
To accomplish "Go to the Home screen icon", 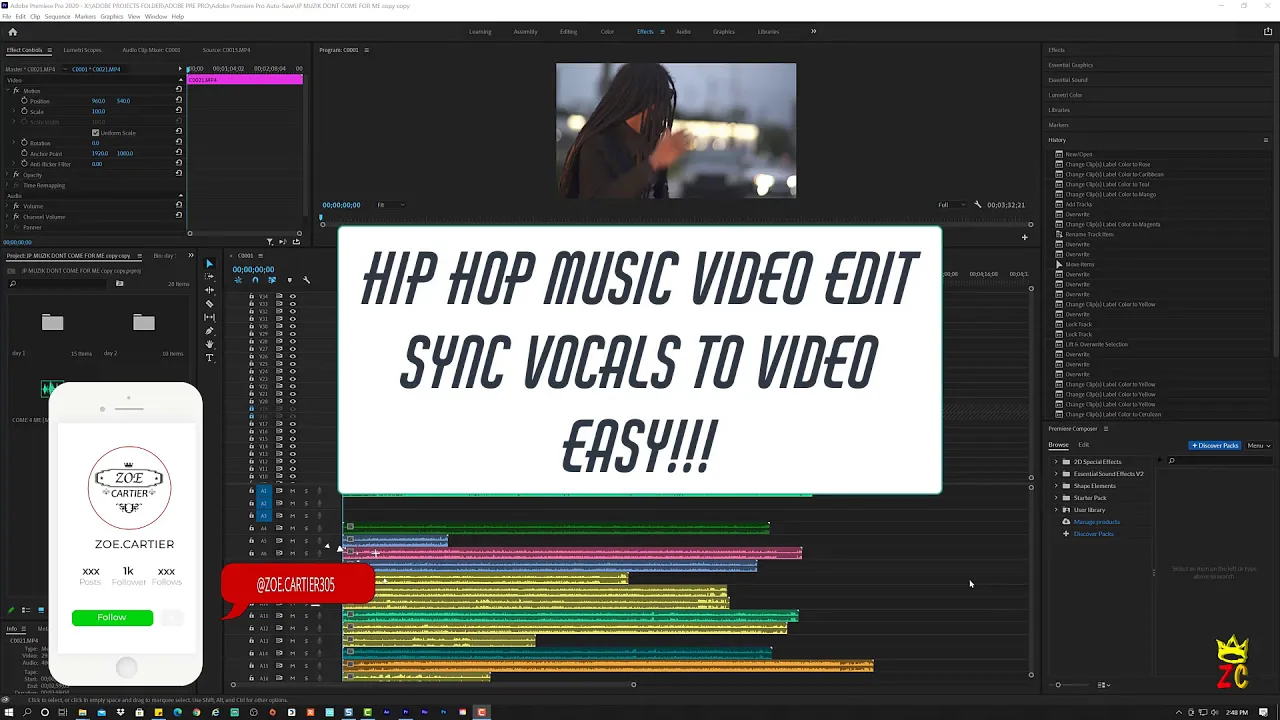I will (12, 32).
